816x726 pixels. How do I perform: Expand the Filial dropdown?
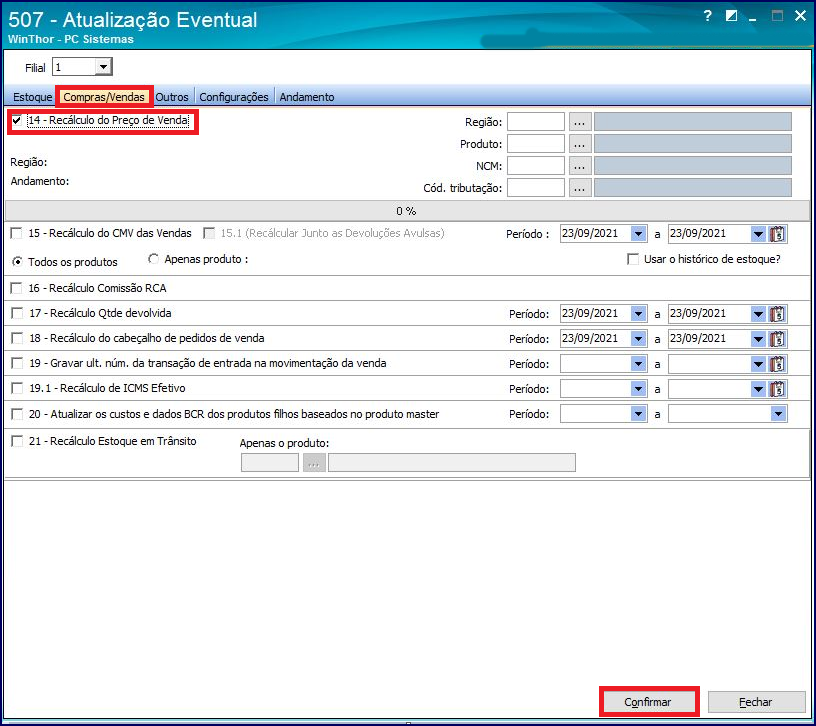point(104,67)
